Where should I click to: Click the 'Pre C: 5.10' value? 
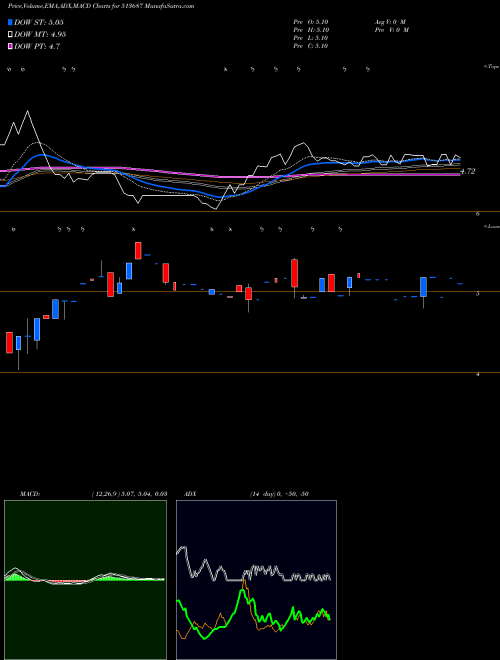tap(311, 46)
